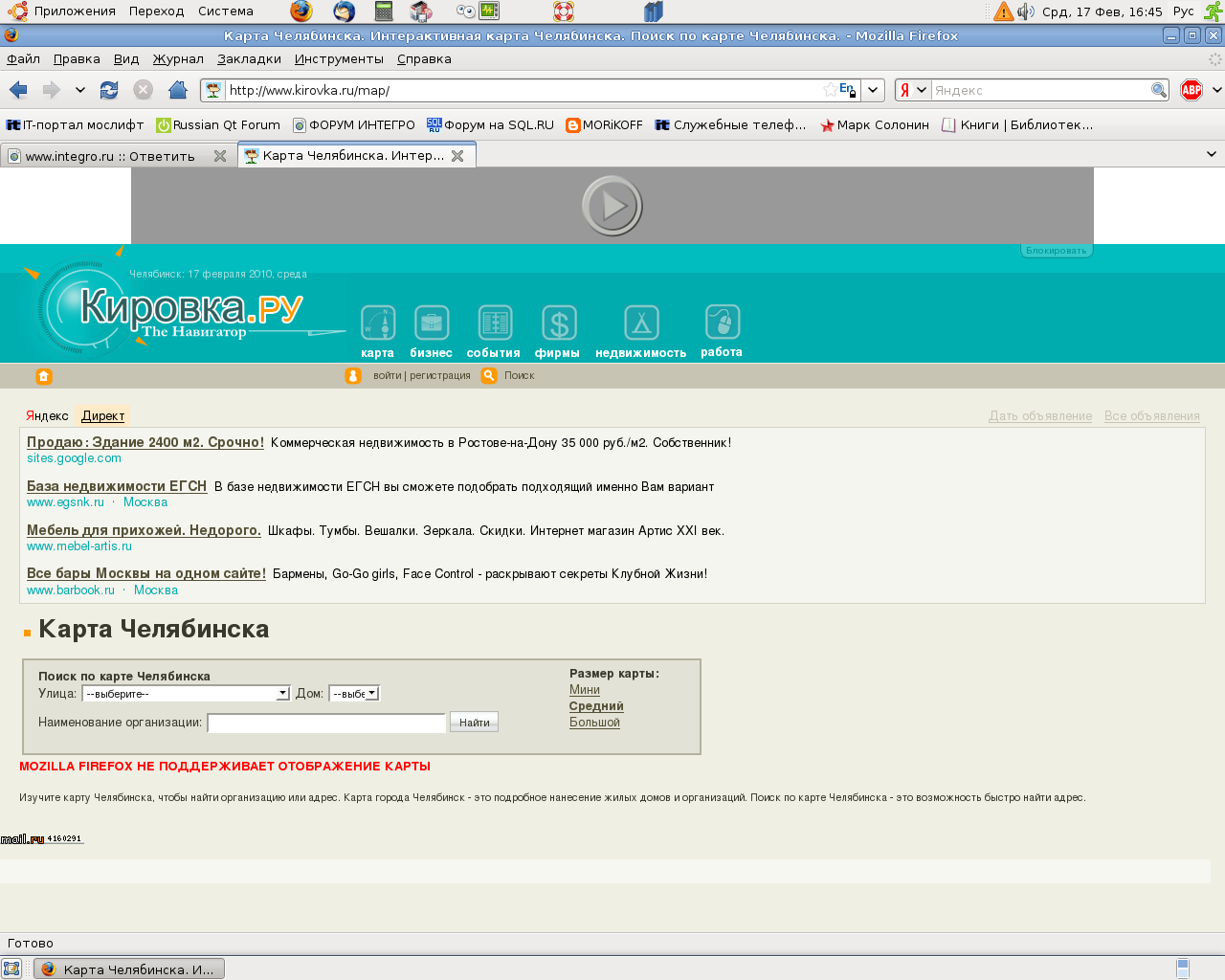This screenshot has width=1225, height=980.
Task: Reload the page with the refresh icon
Action: [109, 90]
